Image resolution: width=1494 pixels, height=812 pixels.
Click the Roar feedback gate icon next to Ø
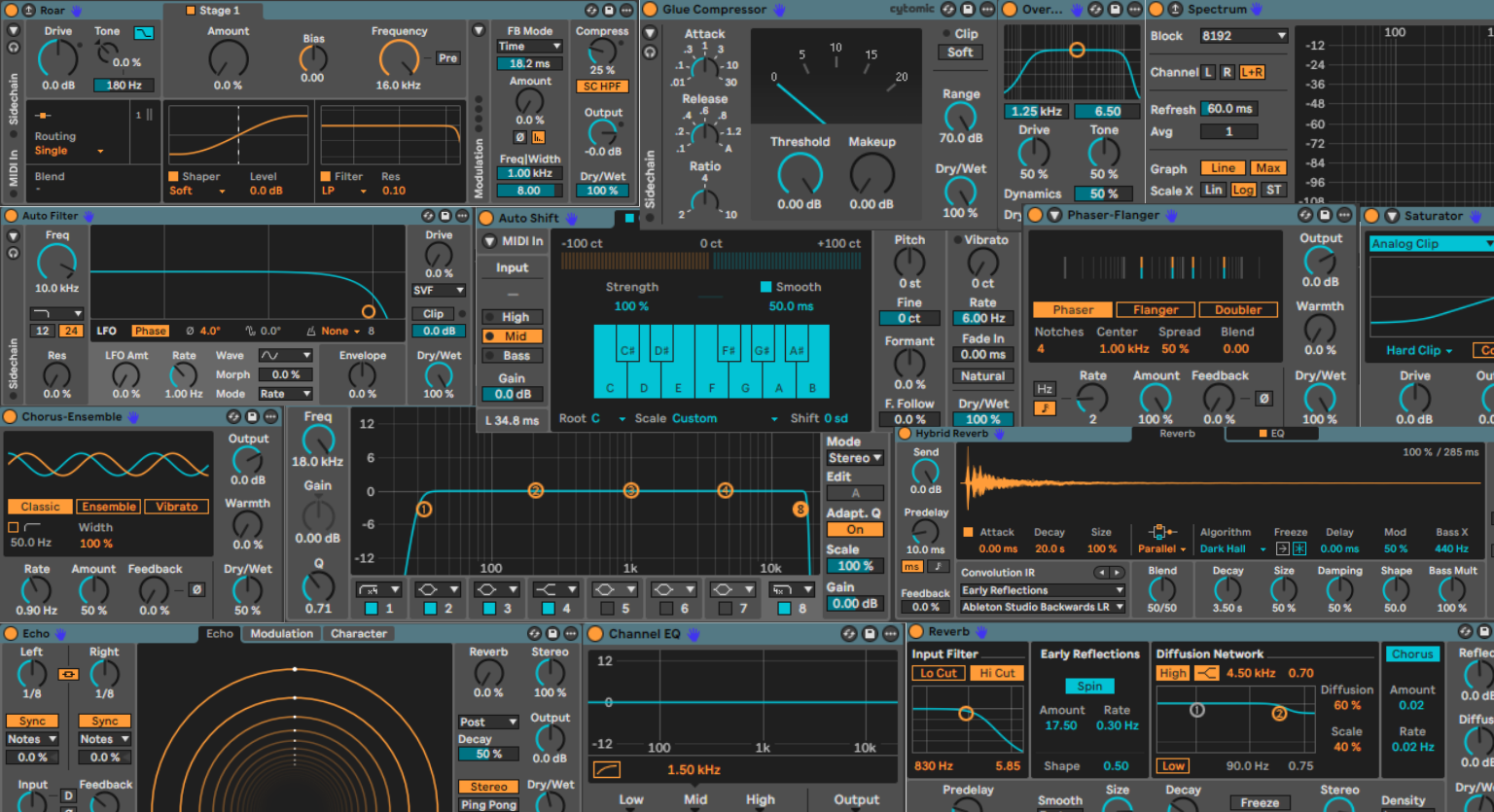click(x=538, y=137)
